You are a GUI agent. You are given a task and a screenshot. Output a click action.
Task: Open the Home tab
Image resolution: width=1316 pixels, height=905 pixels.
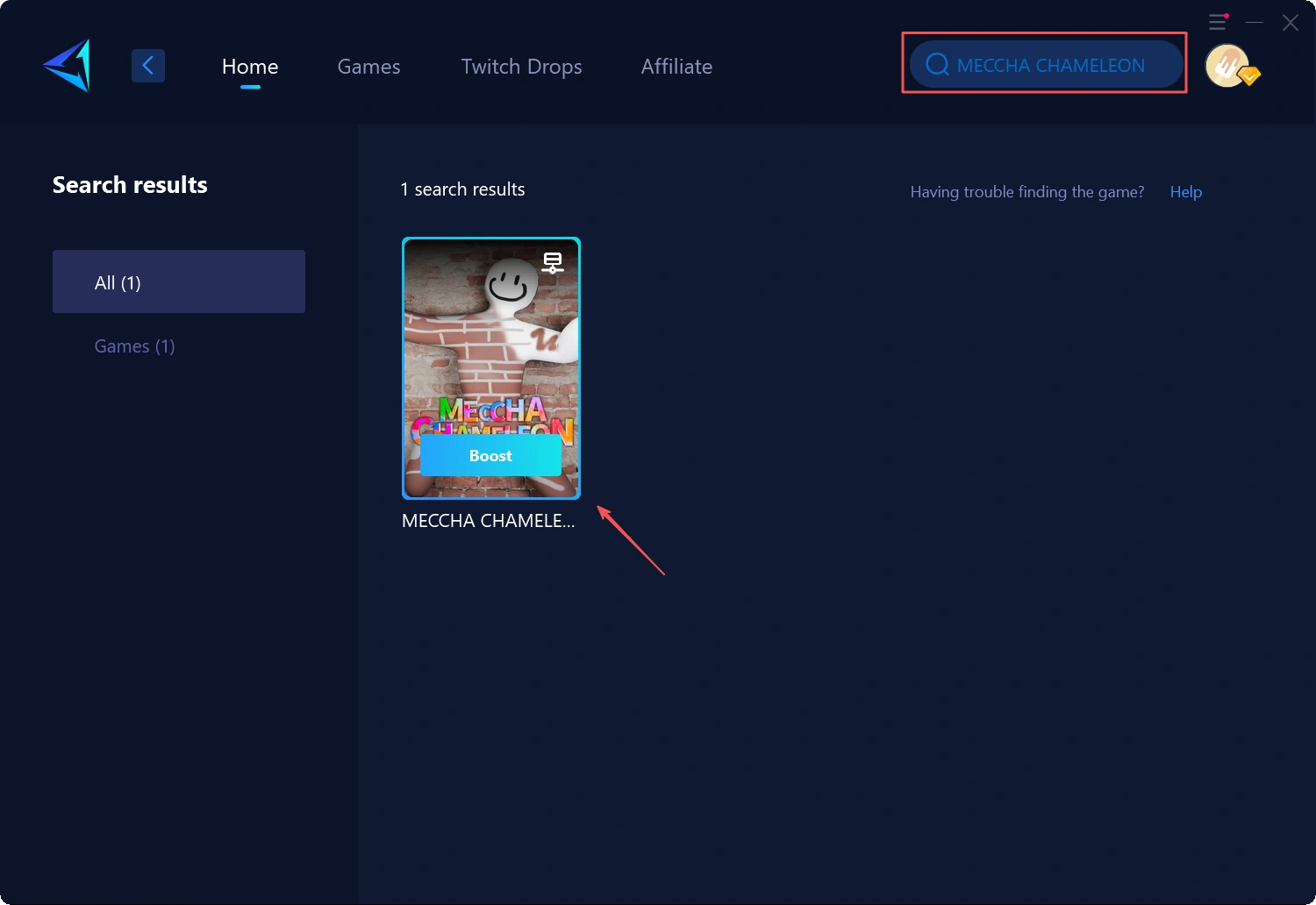pyautogui.click(x=250, y=67)
